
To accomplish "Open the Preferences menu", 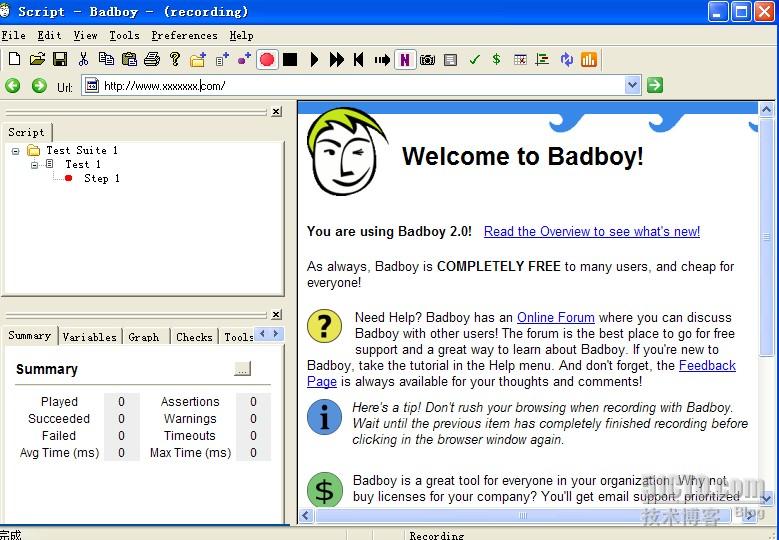I will click(x=184, y=35).
